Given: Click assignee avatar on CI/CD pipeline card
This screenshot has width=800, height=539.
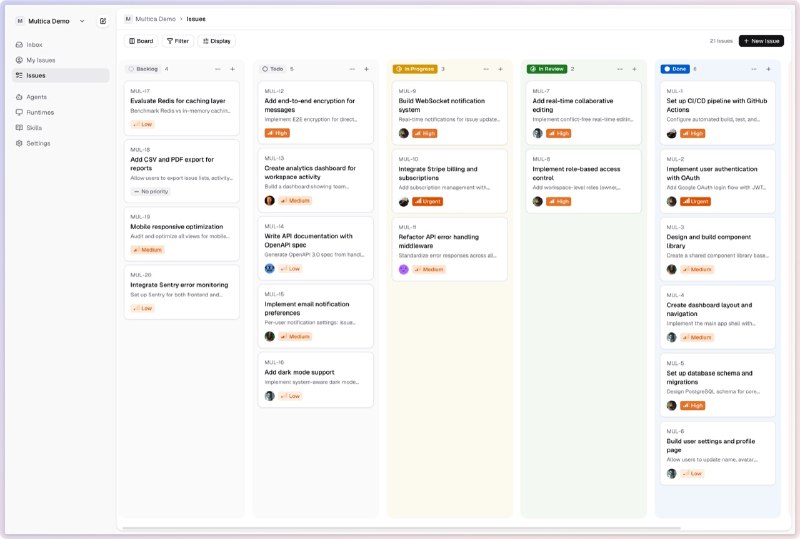Looking at the screenshot, I should [x=671, y=133].
